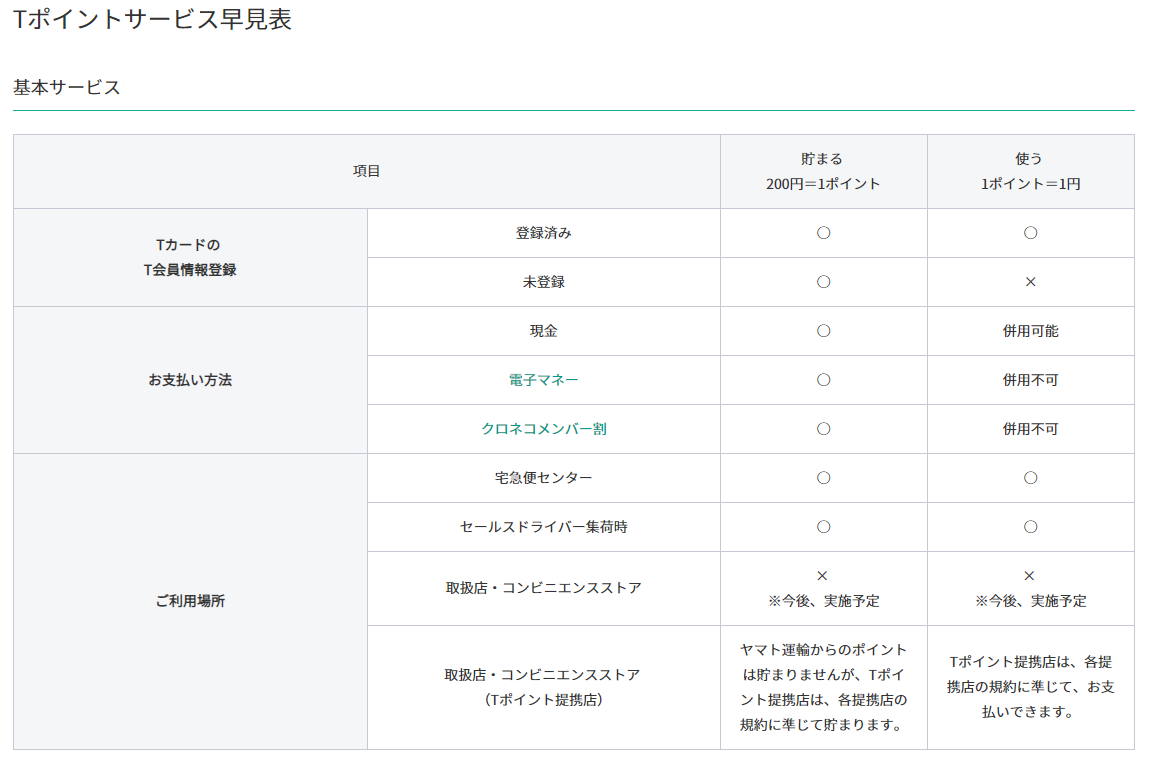Click the Tカードの T会員情報登録 row header
The height and width of the screenshot is (771, 1155).
pyautogui.click(x=190, y=257)
